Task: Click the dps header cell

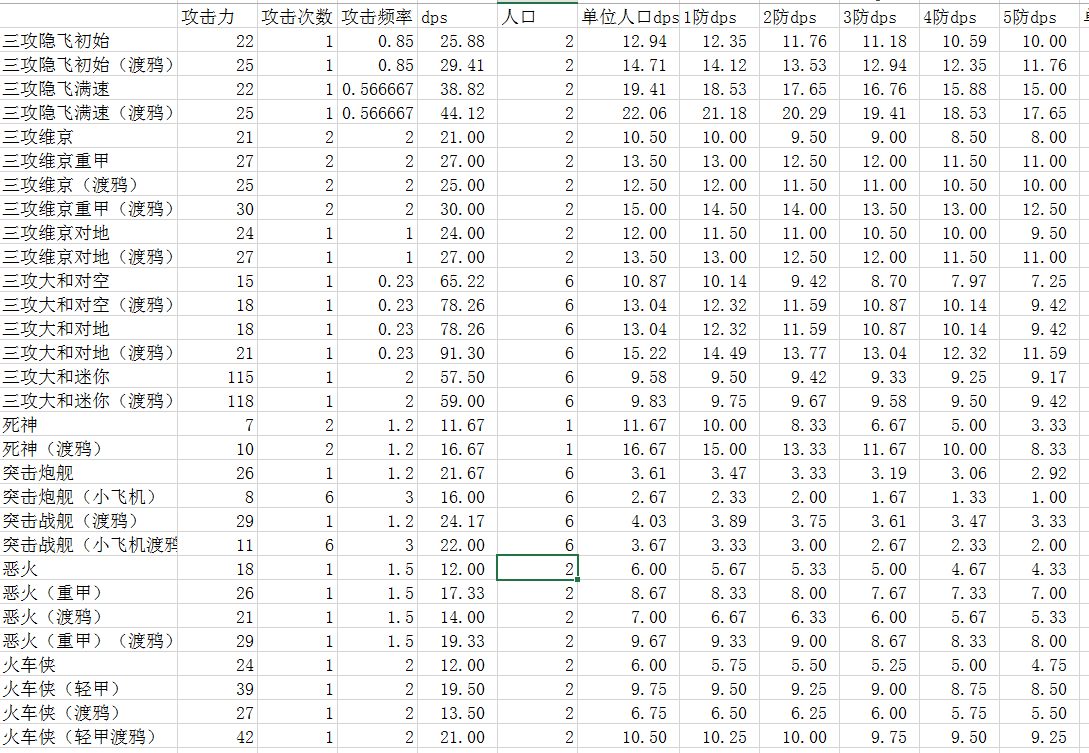Action: tap(457, 17)
